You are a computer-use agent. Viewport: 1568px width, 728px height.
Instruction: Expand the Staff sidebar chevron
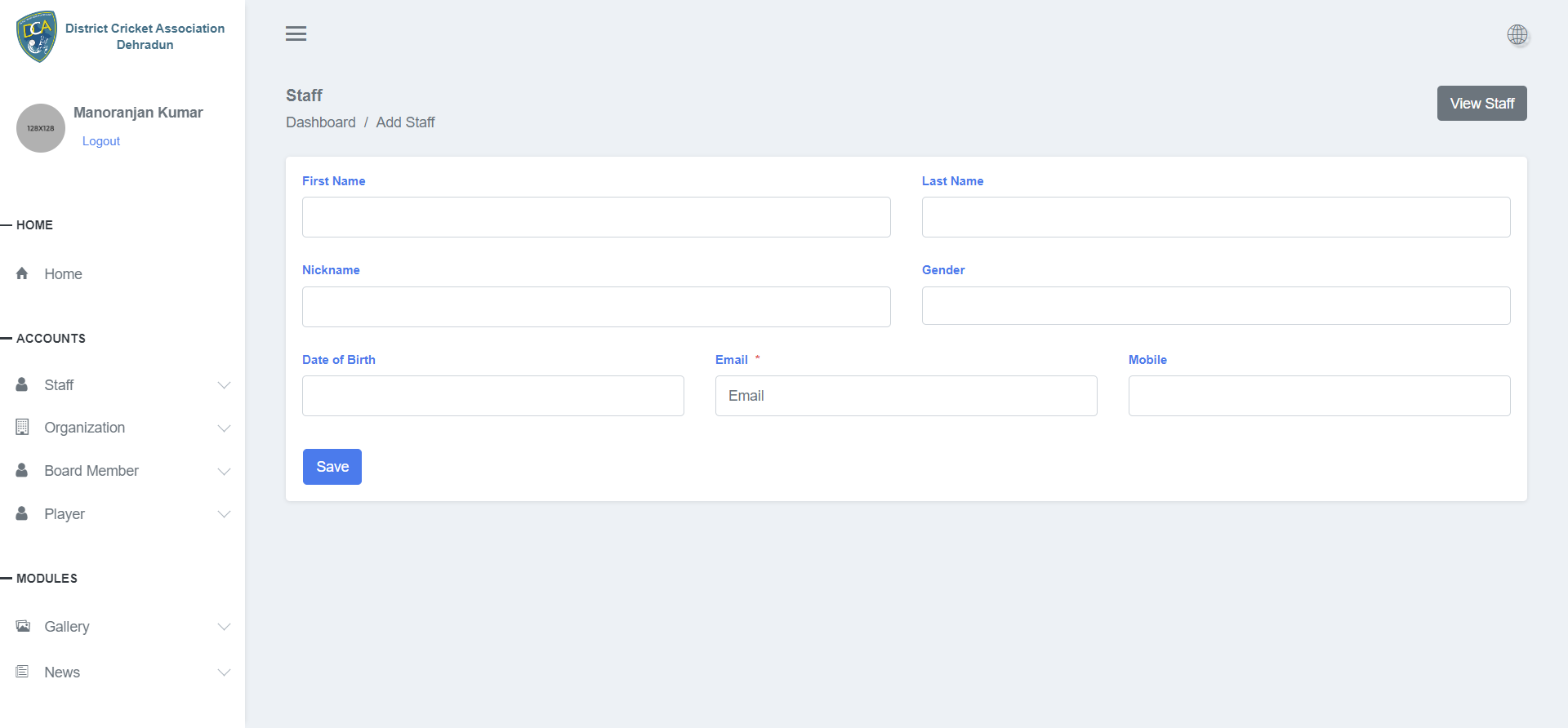tap(224, 385)
